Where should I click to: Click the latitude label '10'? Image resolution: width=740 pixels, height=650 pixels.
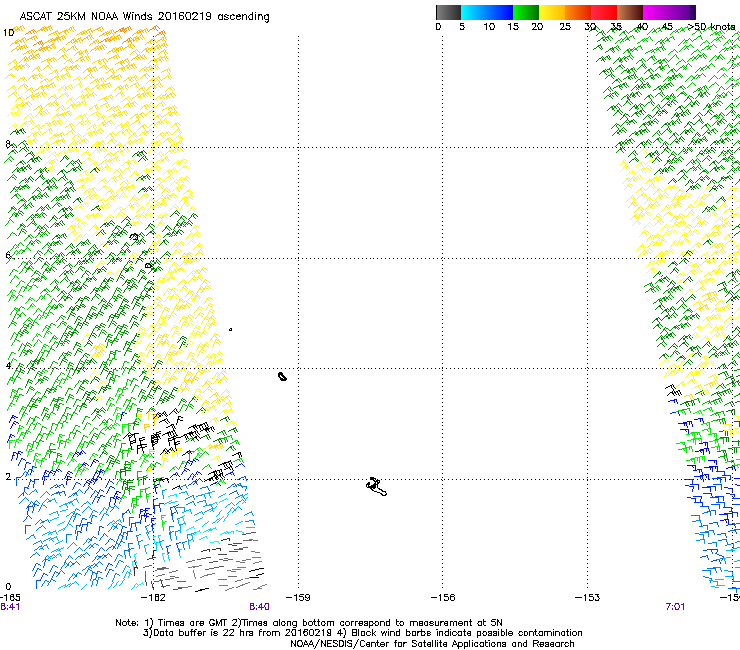click(x=8, y=33)
